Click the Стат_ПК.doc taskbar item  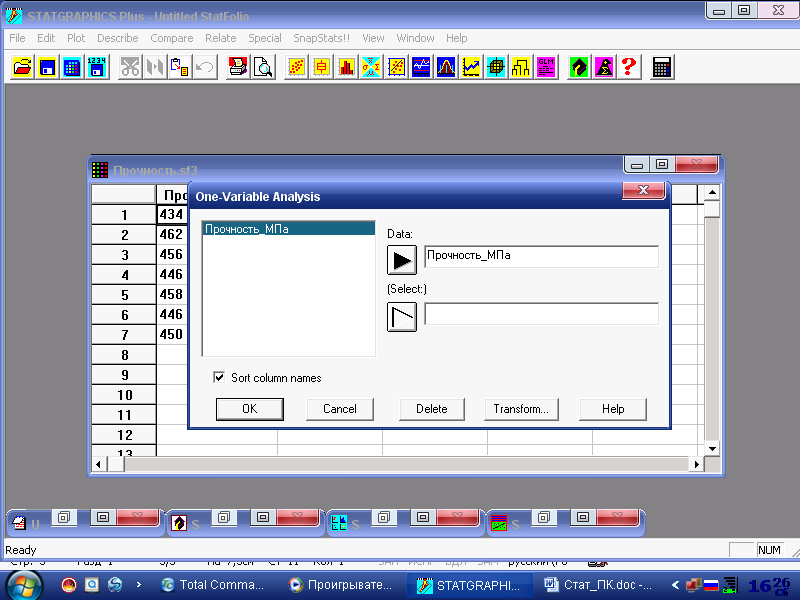[x=598, y=585]
